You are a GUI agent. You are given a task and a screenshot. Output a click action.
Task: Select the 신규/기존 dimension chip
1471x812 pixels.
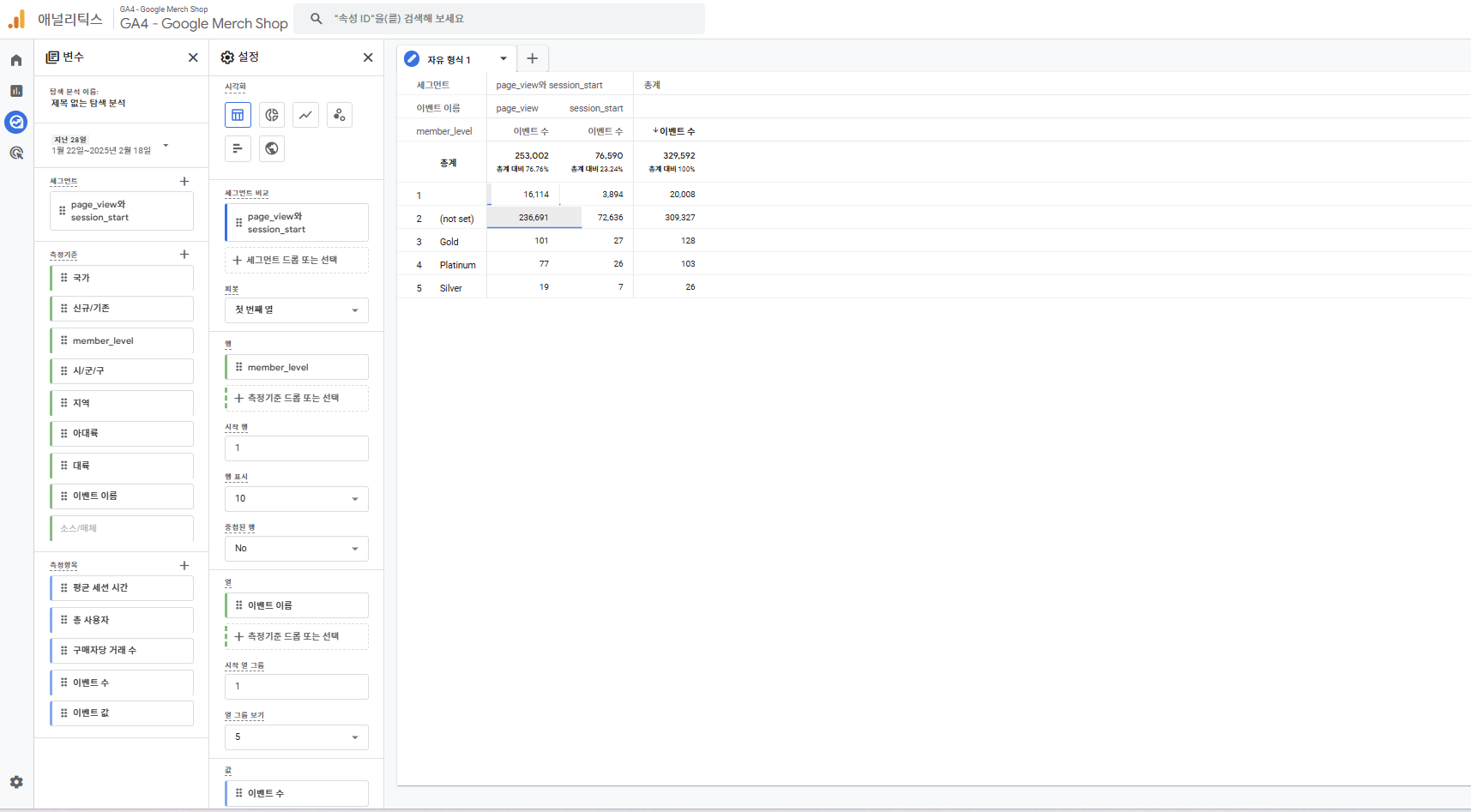pyautogui.click(x=122, y=309)
